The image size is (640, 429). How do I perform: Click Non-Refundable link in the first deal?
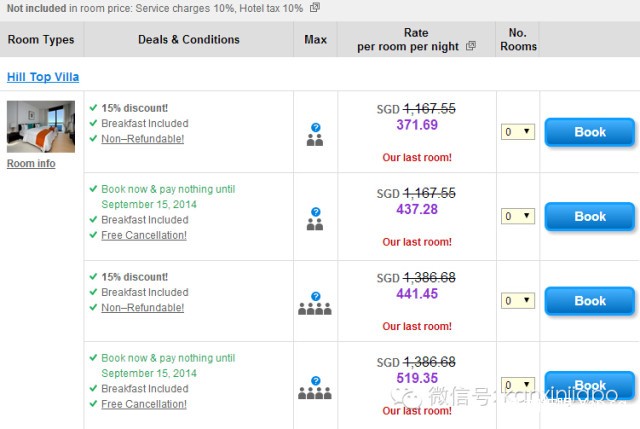coord(142,139)
